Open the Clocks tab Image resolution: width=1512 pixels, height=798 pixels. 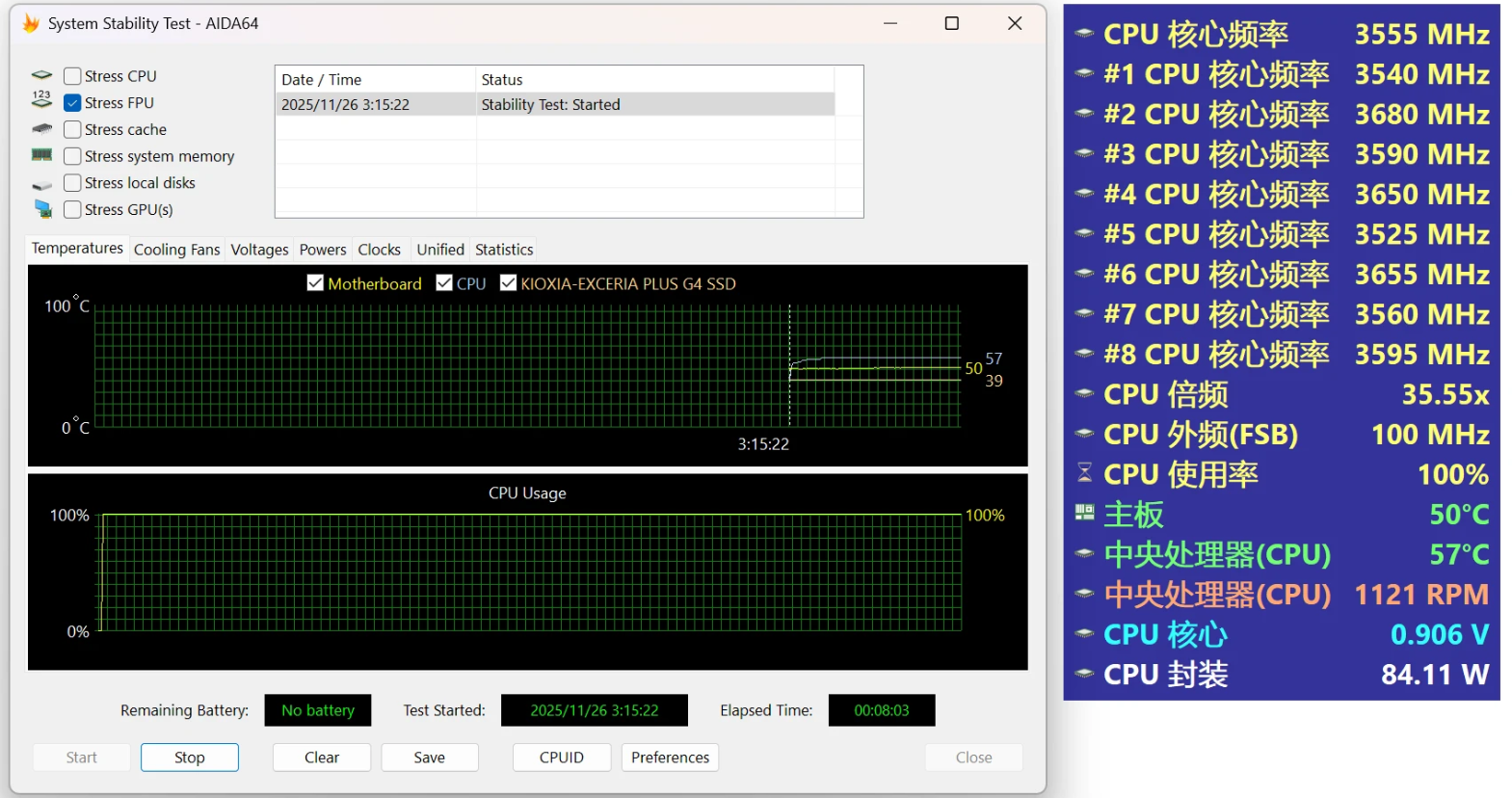tap(380, 250)
